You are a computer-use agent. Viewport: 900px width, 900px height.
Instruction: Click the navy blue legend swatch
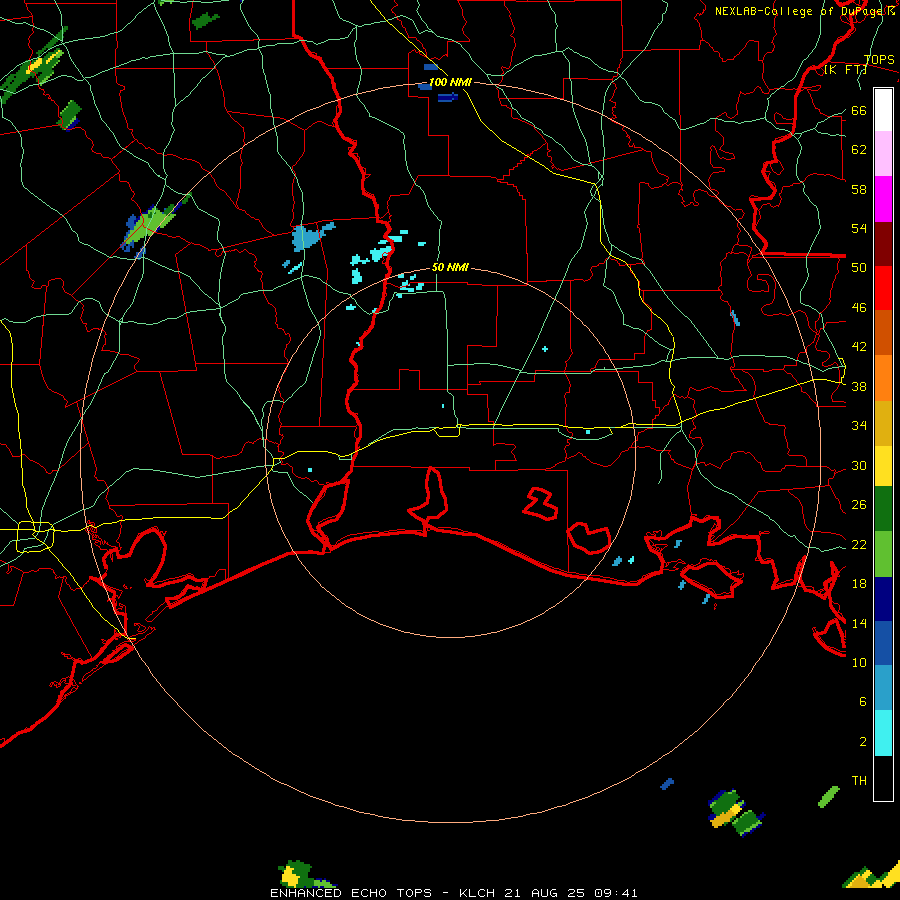coord(883,599)
